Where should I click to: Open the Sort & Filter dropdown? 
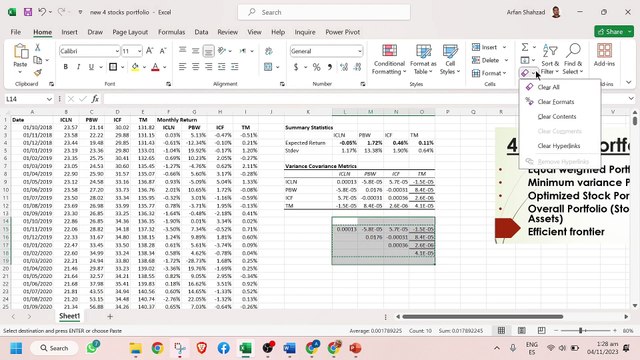[550, 60]
